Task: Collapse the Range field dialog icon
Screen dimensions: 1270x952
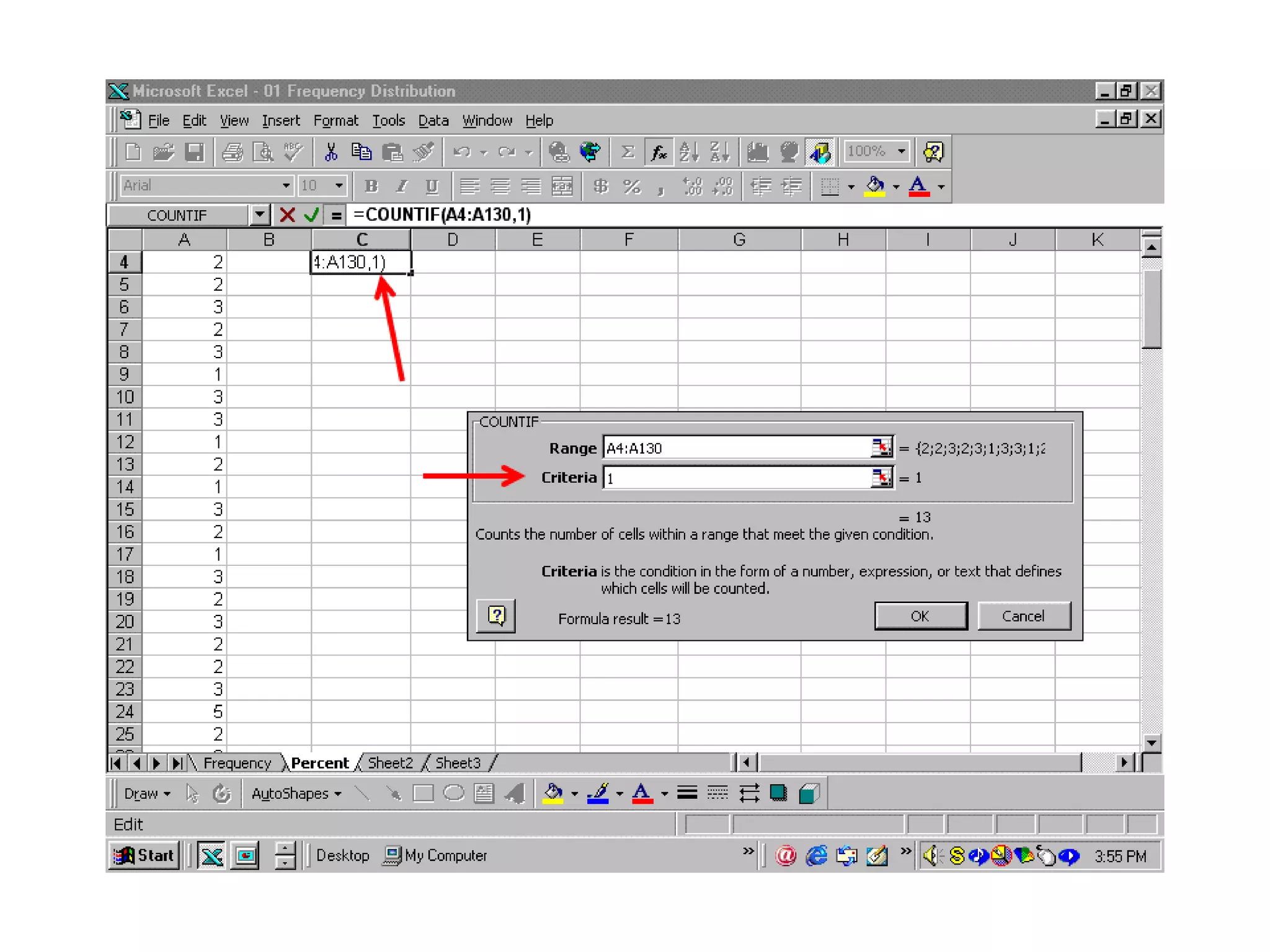Action: tap(881, 447)
